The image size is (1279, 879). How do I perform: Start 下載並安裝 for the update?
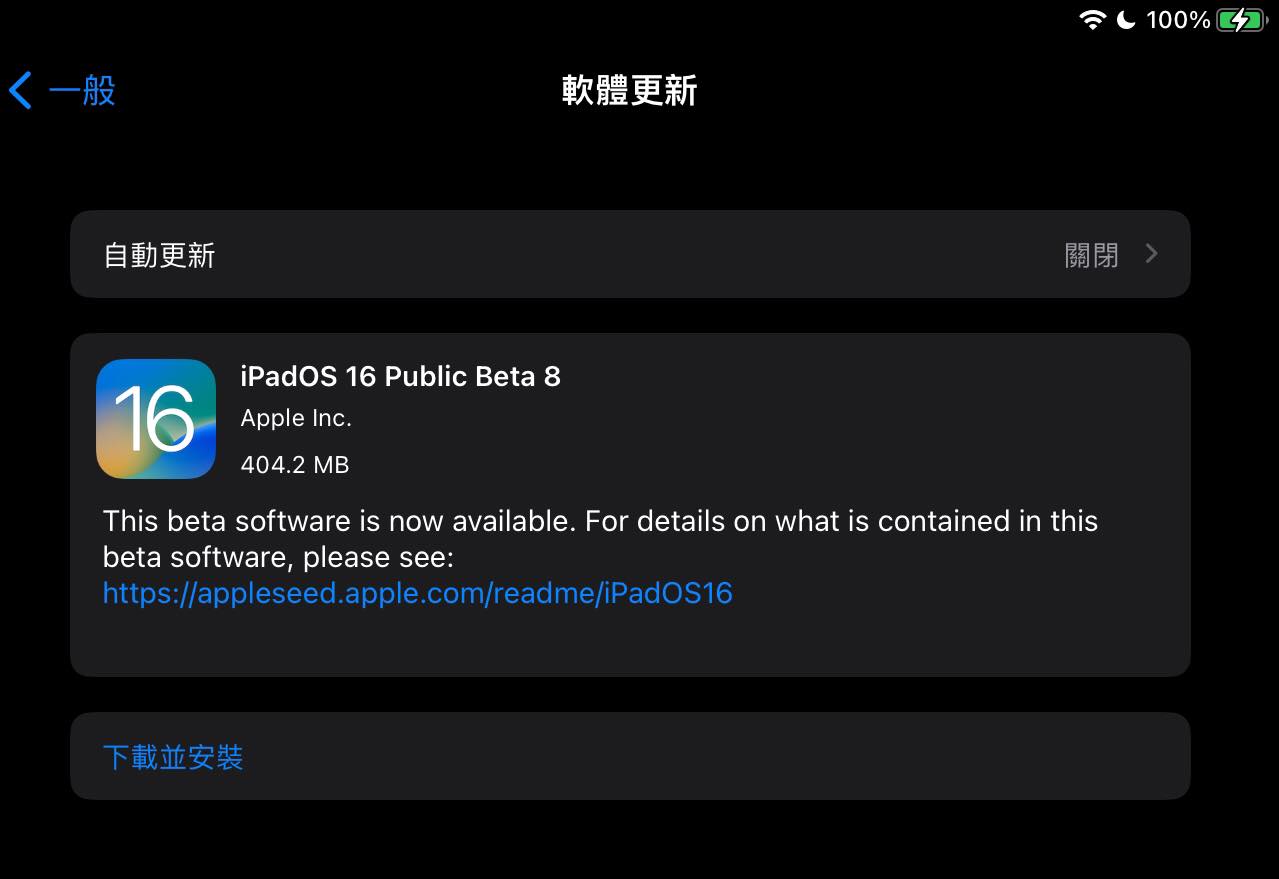173,757
